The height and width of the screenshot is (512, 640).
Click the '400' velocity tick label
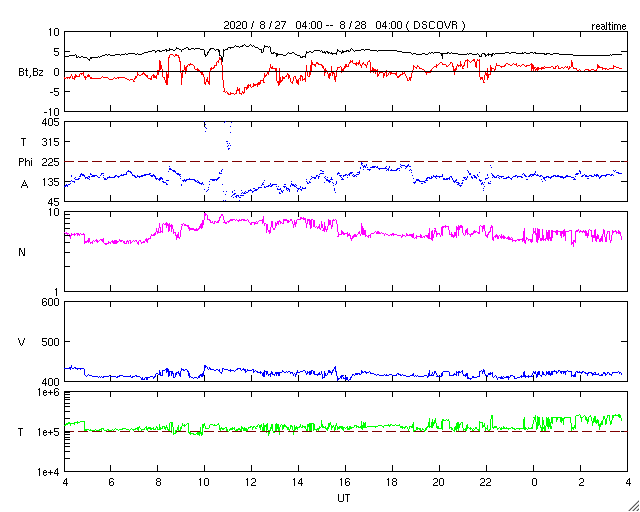(51, 381)
